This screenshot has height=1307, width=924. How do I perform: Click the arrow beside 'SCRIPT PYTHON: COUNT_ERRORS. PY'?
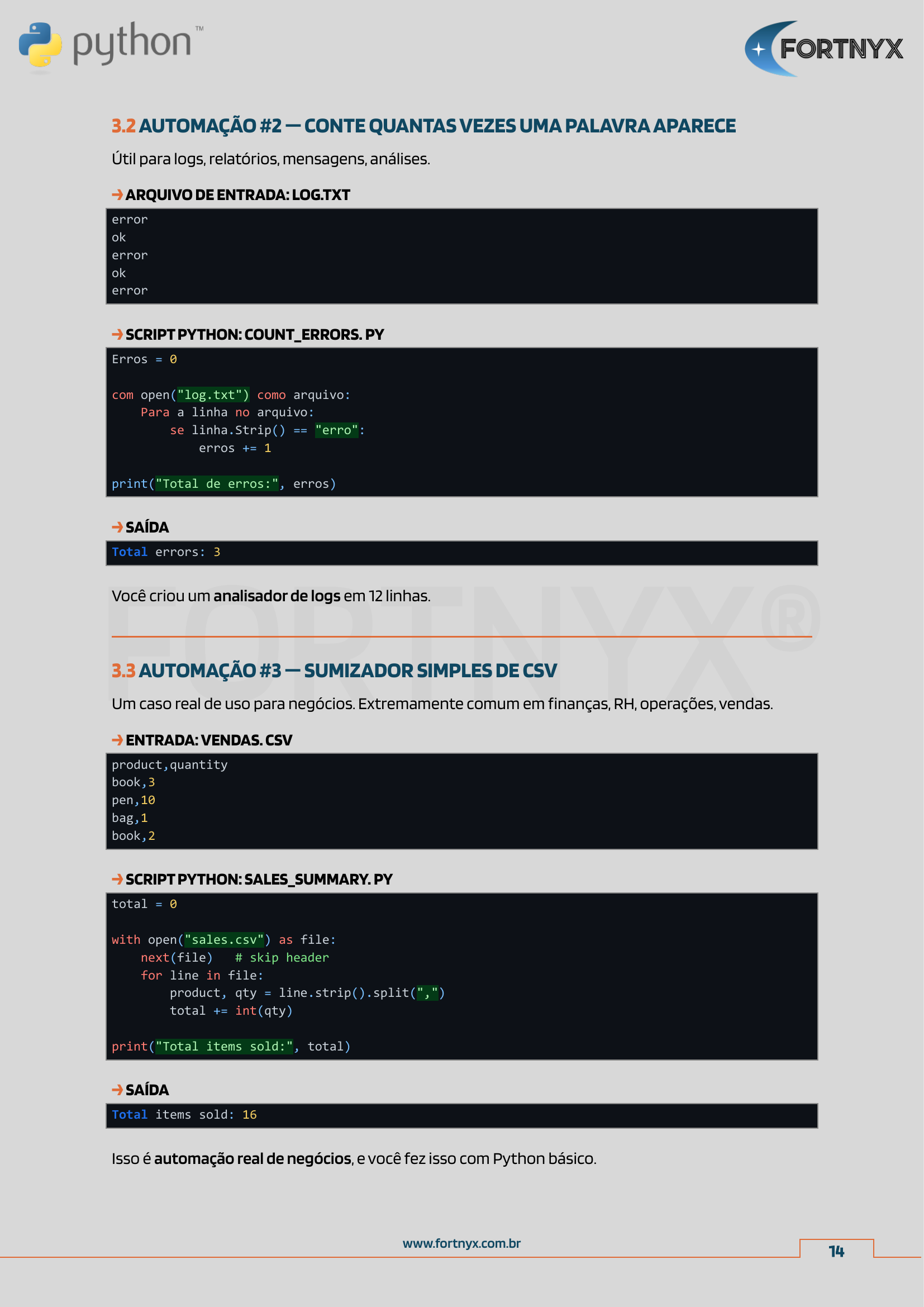[117, 334]
